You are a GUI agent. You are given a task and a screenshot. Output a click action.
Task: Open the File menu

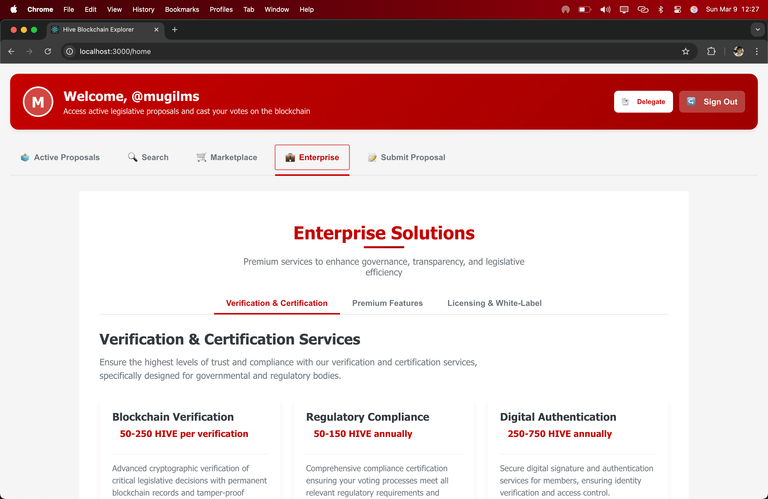point(69,9)
